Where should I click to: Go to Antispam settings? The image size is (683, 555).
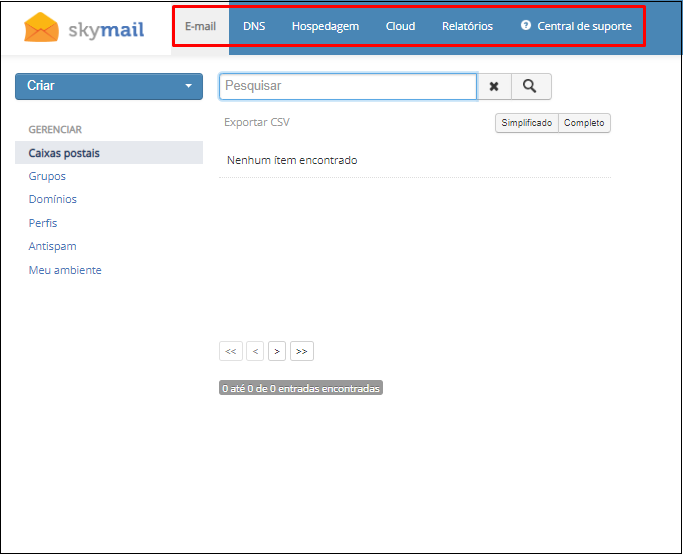point(52,246)
